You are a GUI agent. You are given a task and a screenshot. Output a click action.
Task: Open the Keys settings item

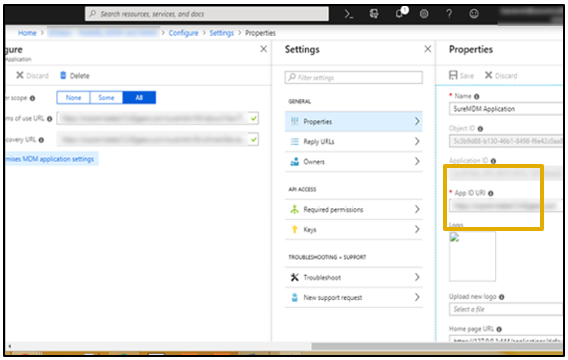(x=354, y=229)
